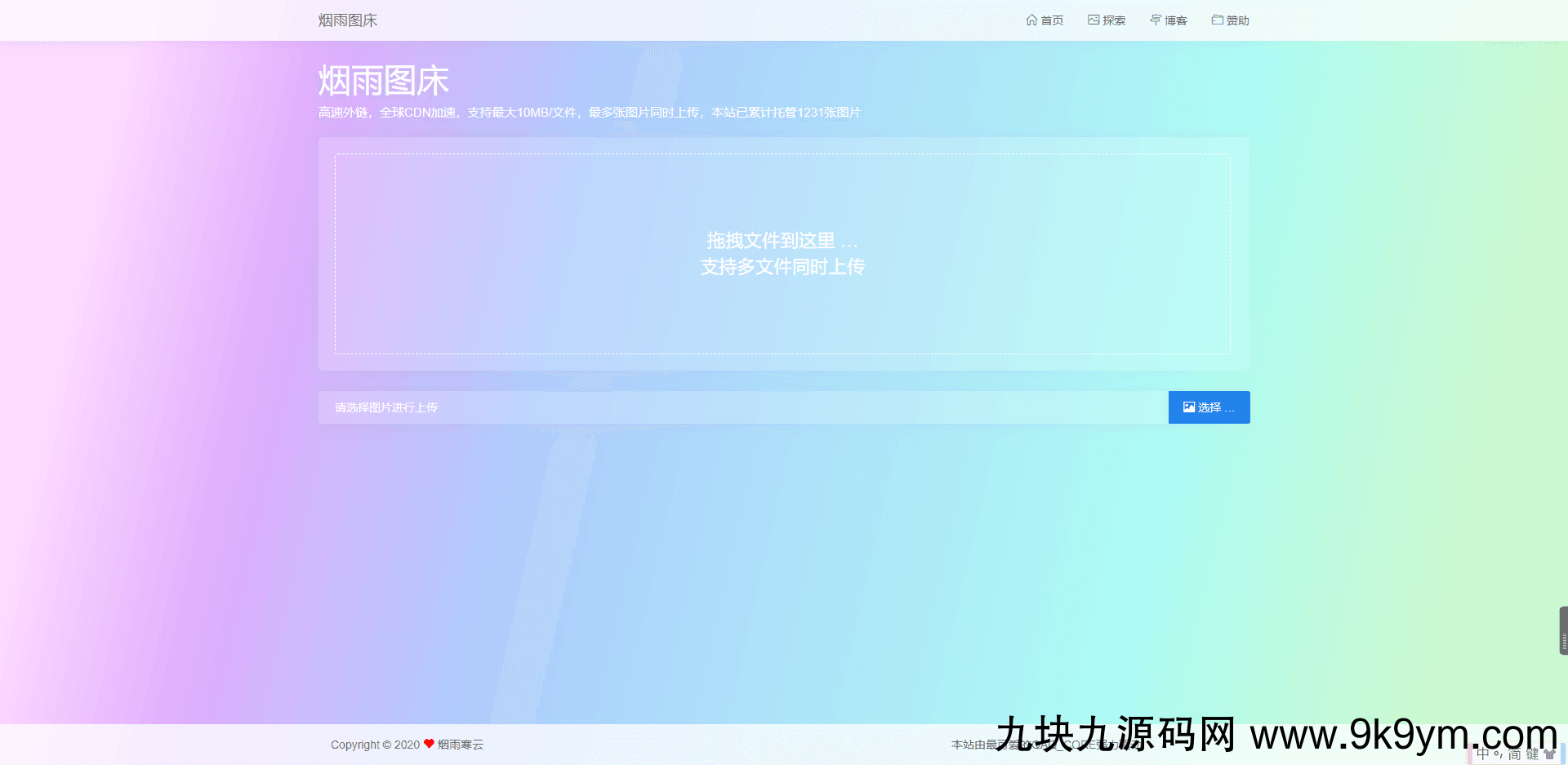Open the IME skin shirt icon
This screenshot has height=765, width=1568.
pos(1549,754)
